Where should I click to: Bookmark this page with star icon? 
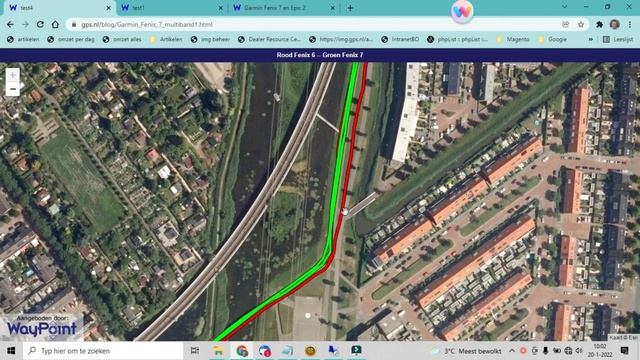pyautogui.click(x=581, y=24)
